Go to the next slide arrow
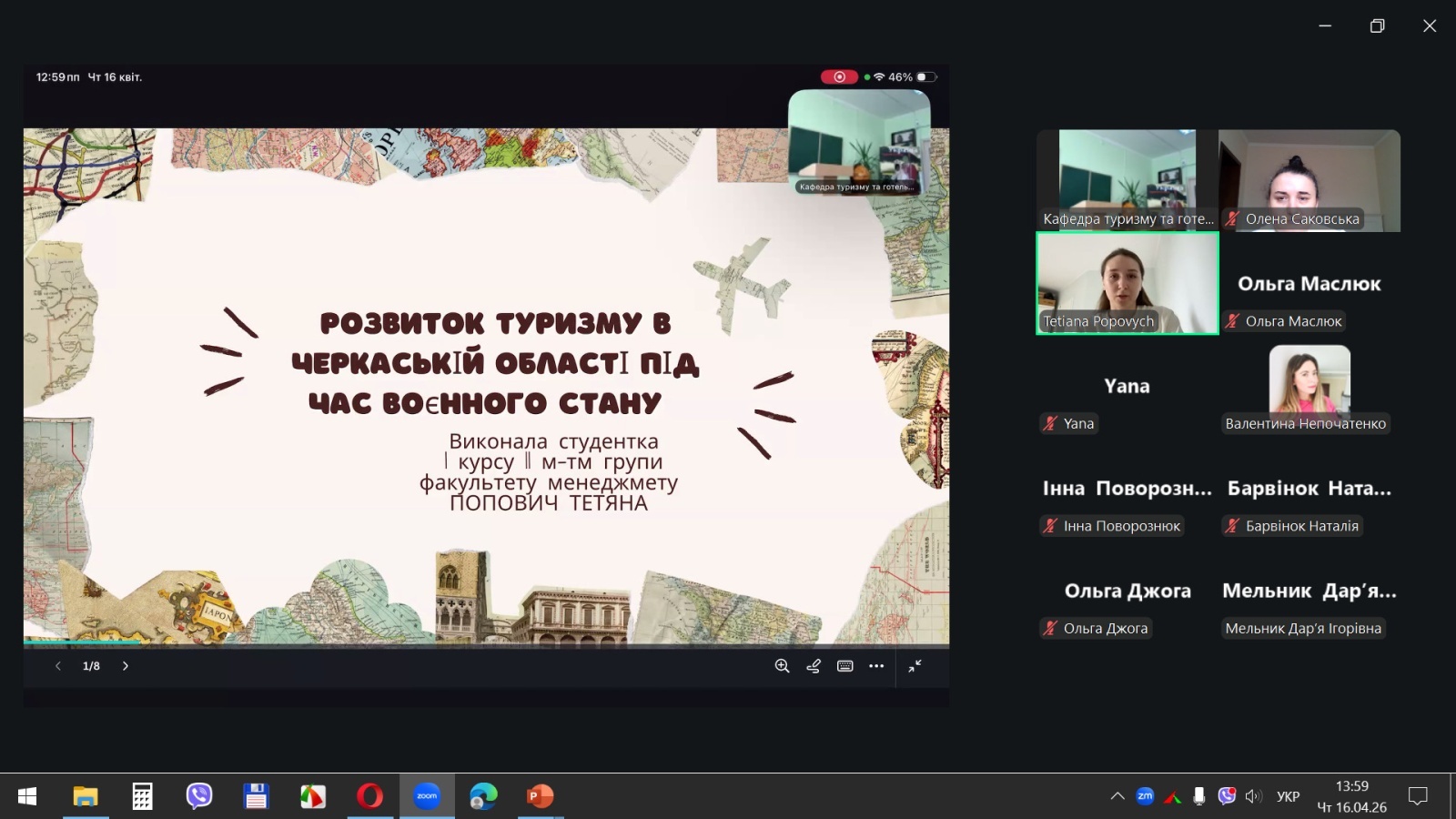The height and width of the screenshot is (819, 1456). point(126,666)
